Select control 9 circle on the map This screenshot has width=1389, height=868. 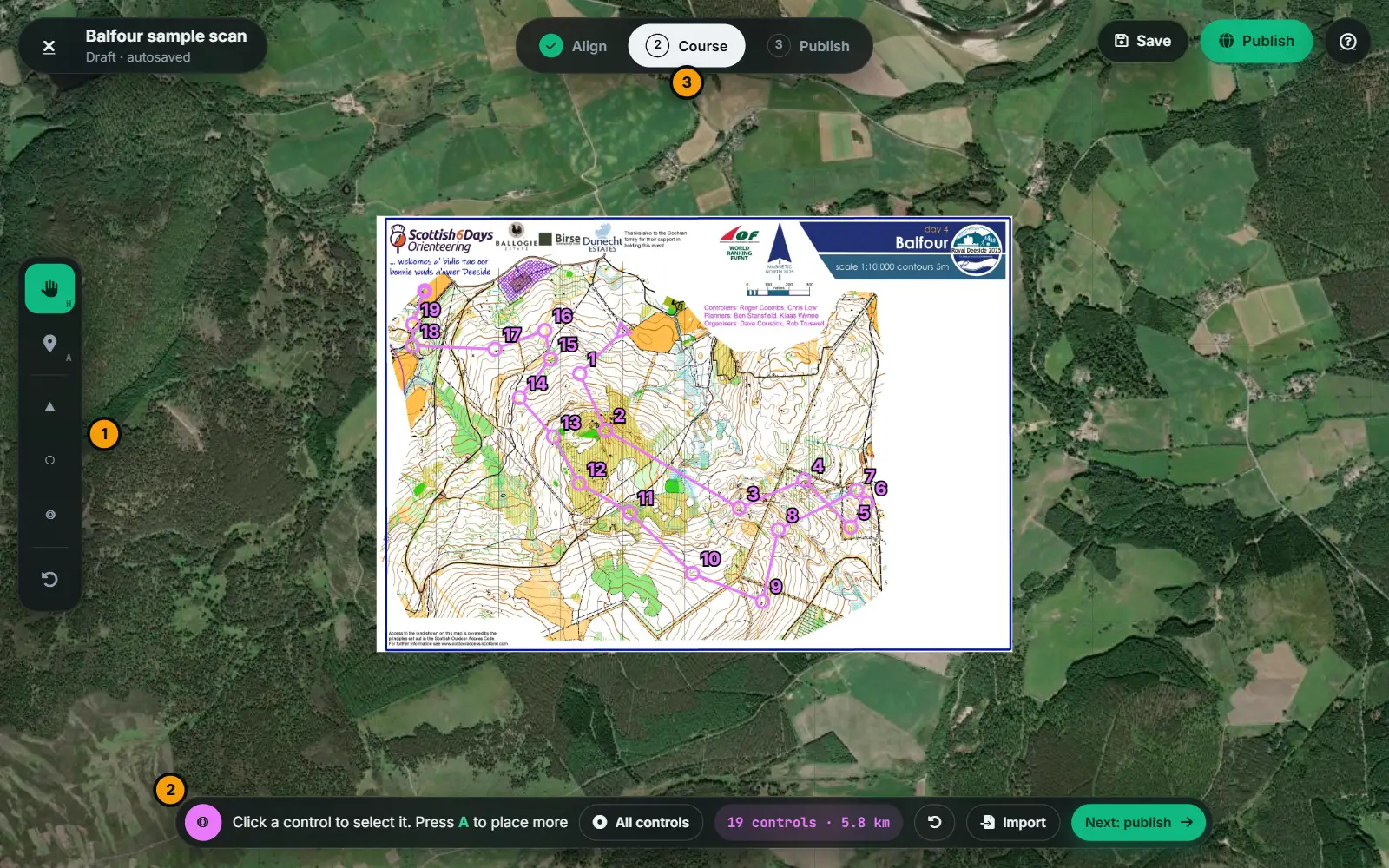click(x=761, y=601)
